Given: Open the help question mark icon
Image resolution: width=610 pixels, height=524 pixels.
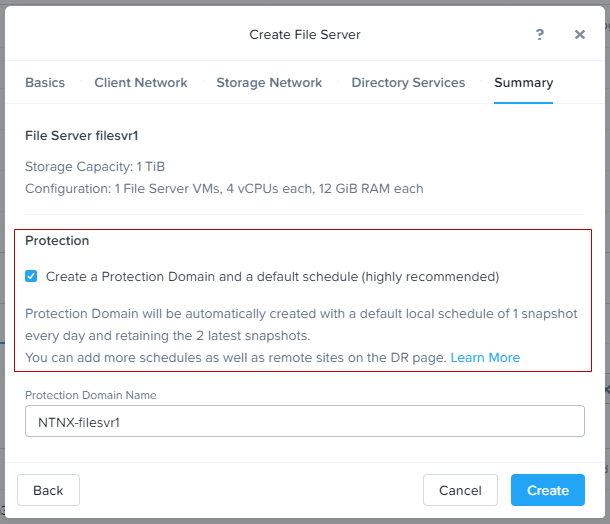Looking at the screenshot, I should (x=540, y=34).
